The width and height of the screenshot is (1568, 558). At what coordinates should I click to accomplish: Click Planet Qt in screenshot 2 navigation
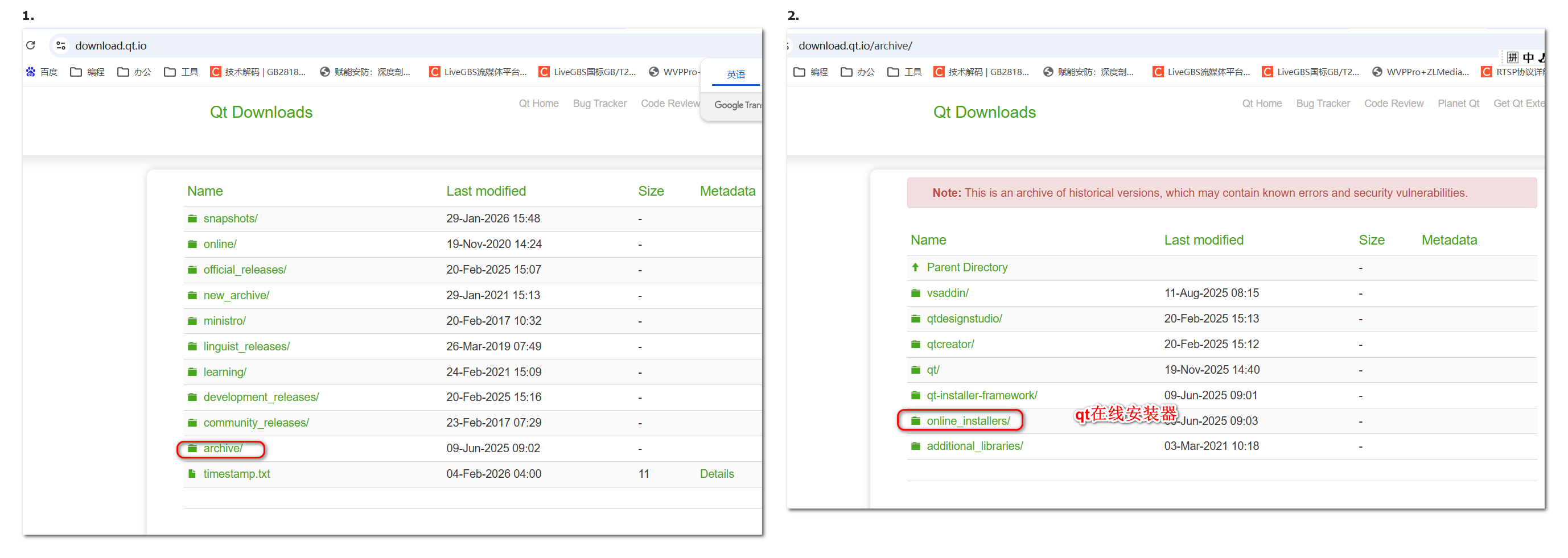(1458, 104)
